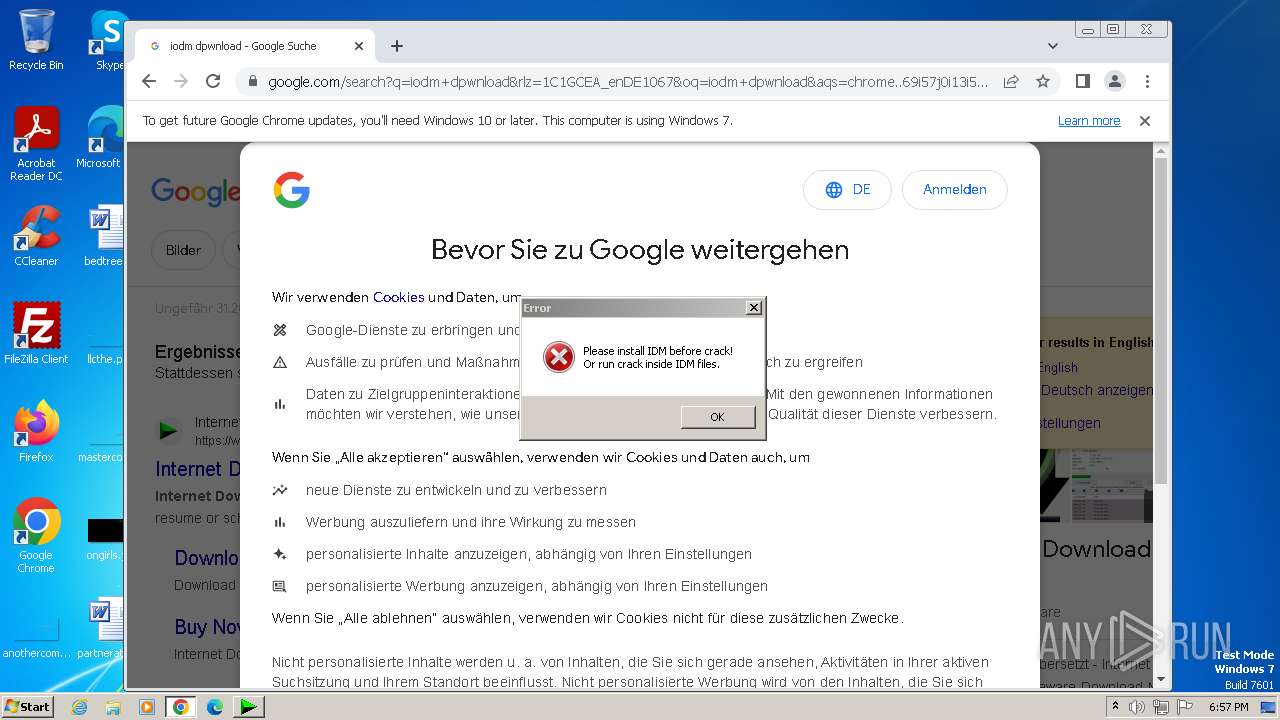Click the Anmelden button
1280x720 pixels.
(954, 190)
